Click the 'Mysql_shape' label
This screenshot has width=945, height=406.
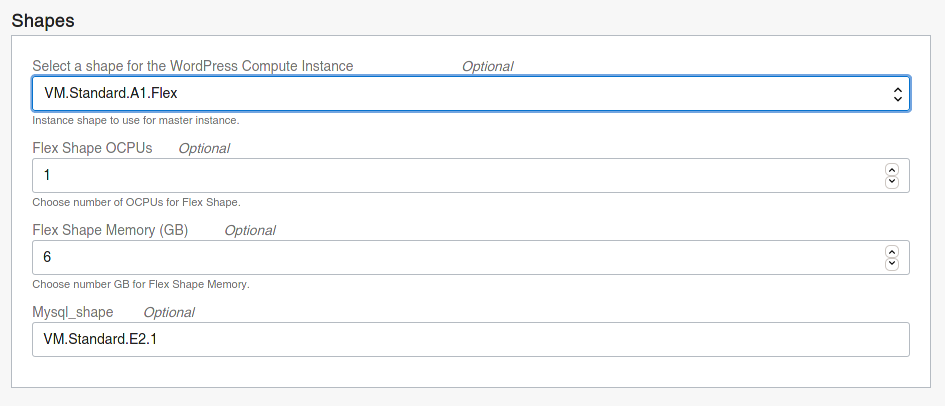click(73, 313)
